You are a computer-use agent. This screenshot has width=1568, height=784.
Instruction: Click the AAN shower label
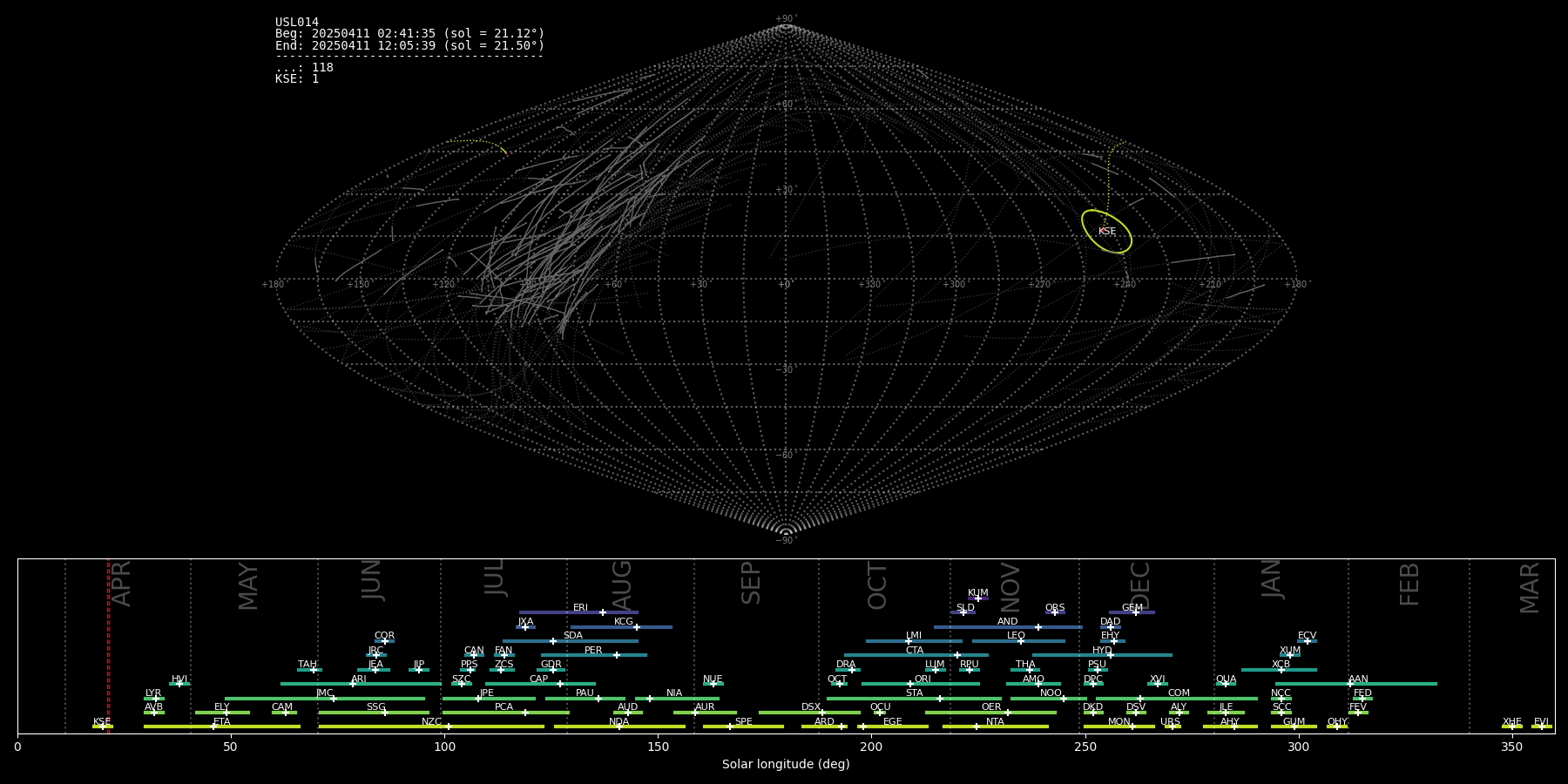[1358, 679]
